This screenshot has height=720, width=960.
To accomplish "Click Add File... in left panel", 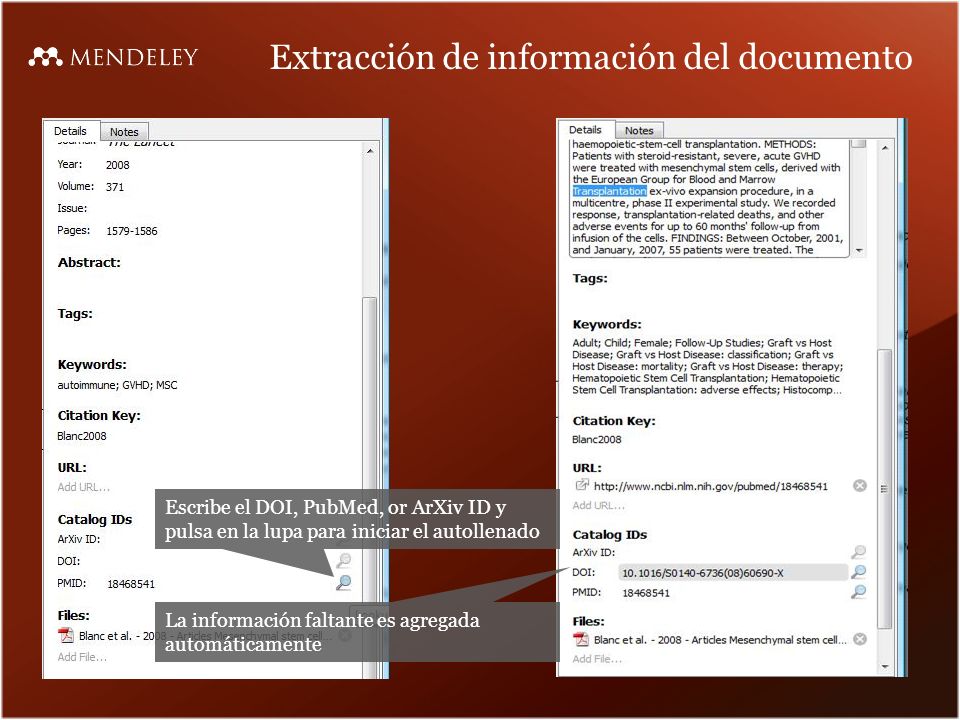I will (x=82, y=657).
